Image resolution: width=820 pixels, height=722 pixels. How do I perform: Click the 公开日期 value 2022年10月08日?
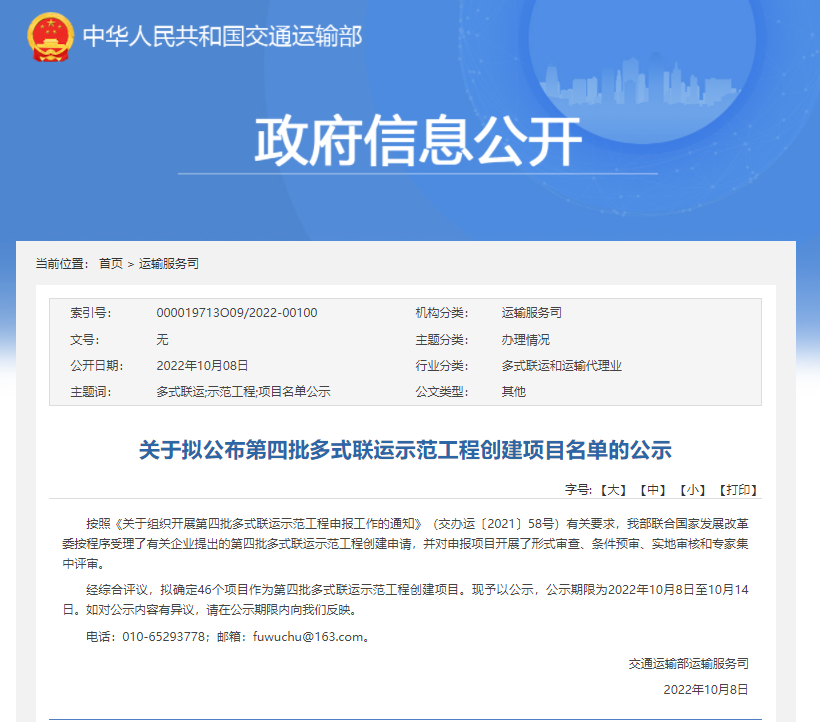(x=202, y=365)
